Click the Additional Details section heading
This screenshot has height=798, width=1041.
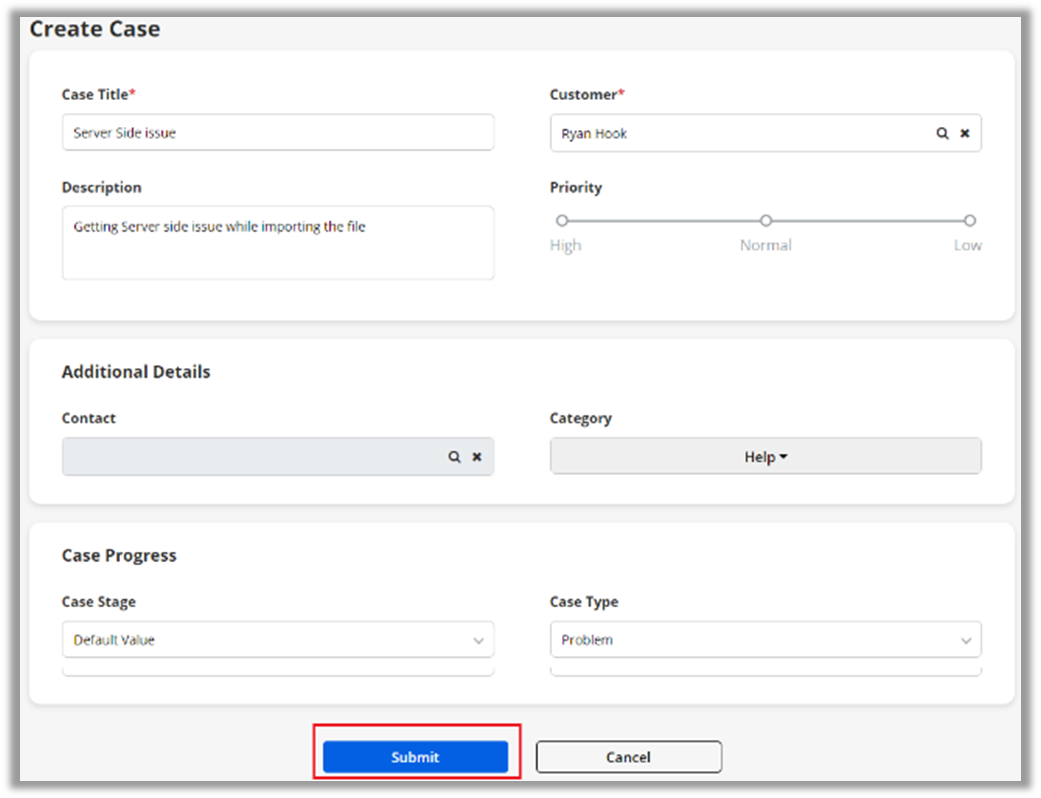click(136, 372)
